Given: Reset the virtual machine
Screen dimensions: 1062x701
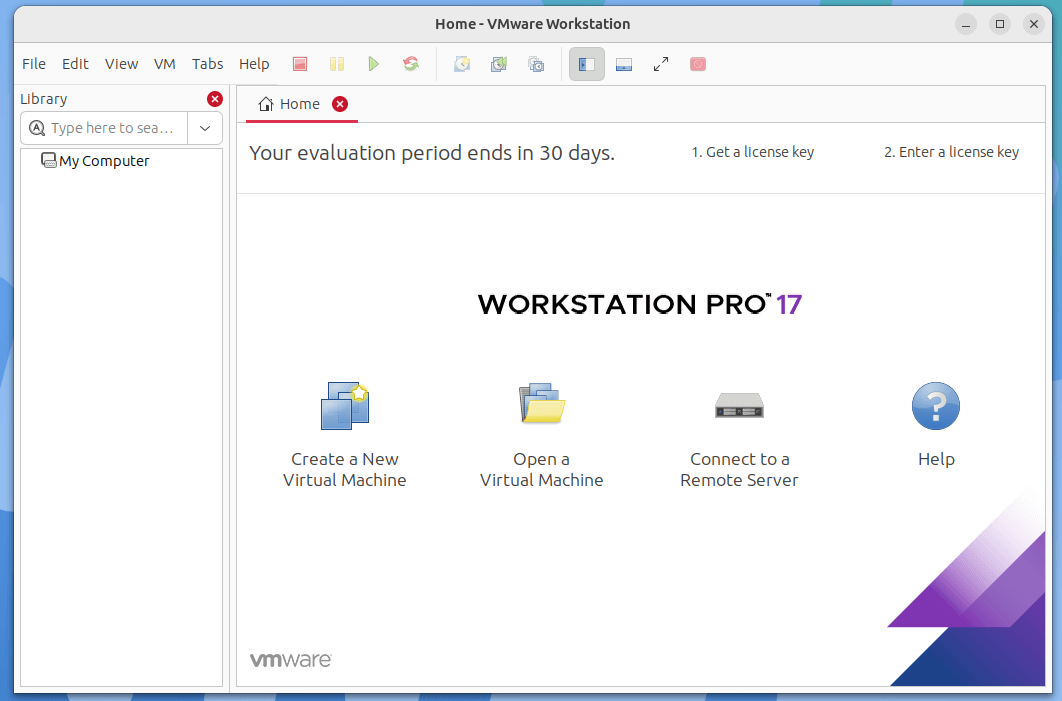Looking at the screenshot, I should pyautogui.click(x=410, y=63).
